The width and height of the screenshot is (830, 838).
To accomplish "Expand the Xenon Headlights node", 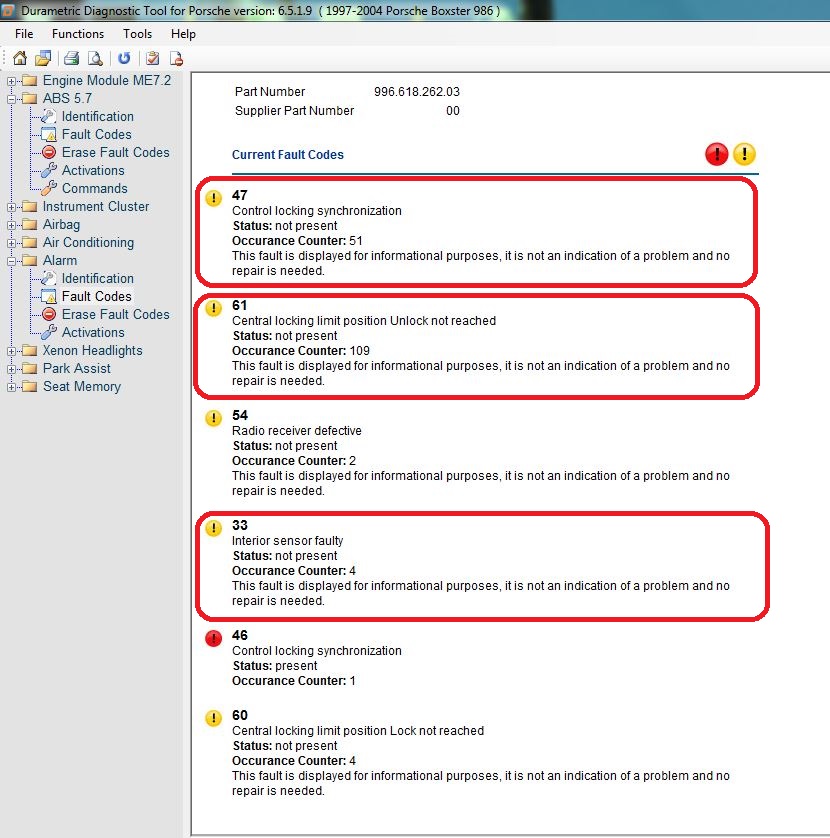I will [x=11, y=351].
